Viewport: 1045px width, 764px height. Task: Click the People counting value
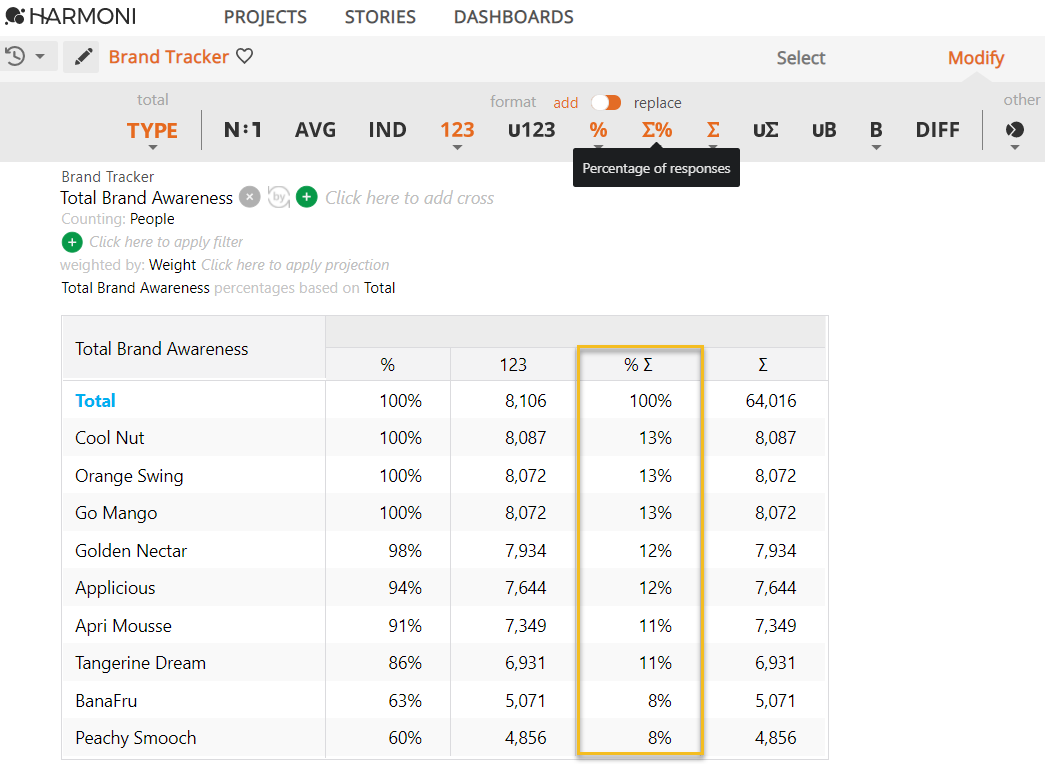(152, 219)
